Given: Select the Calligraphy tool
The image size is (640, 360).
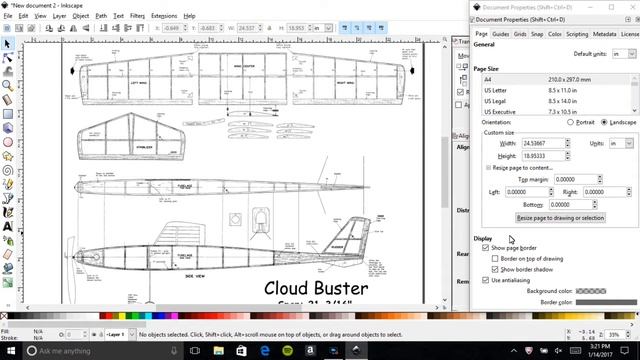Looking at the screenshot, I should click(7, 213).
